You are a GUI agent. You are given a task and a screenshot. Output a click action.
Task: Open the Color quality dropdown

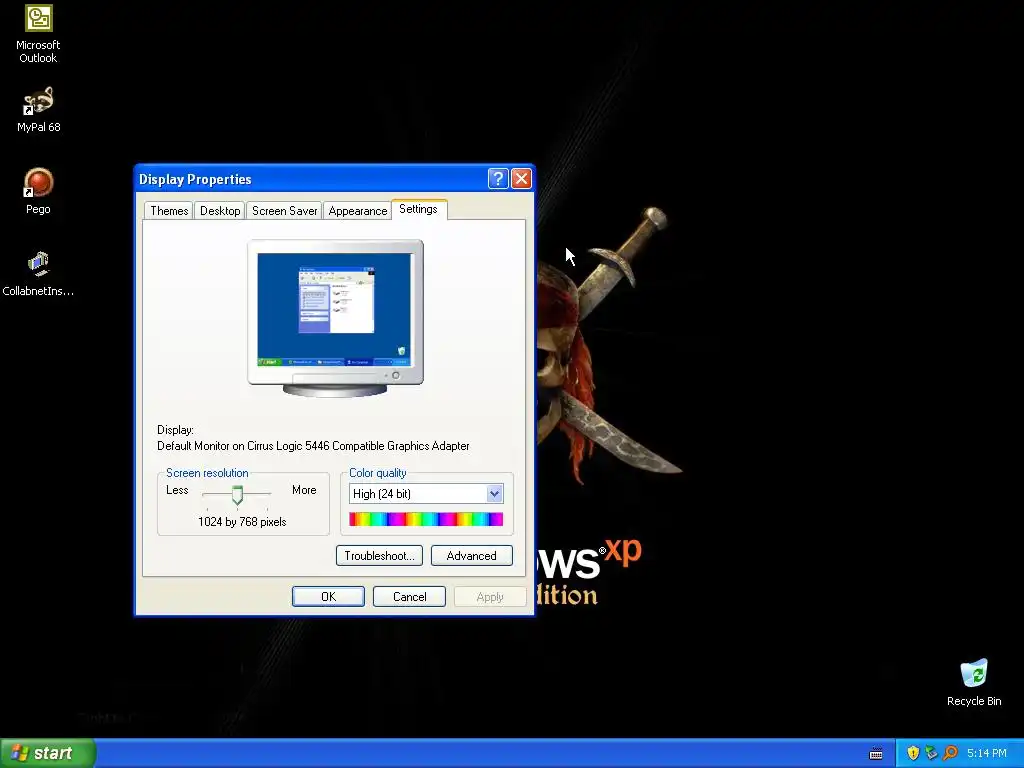tap(426, 494)
